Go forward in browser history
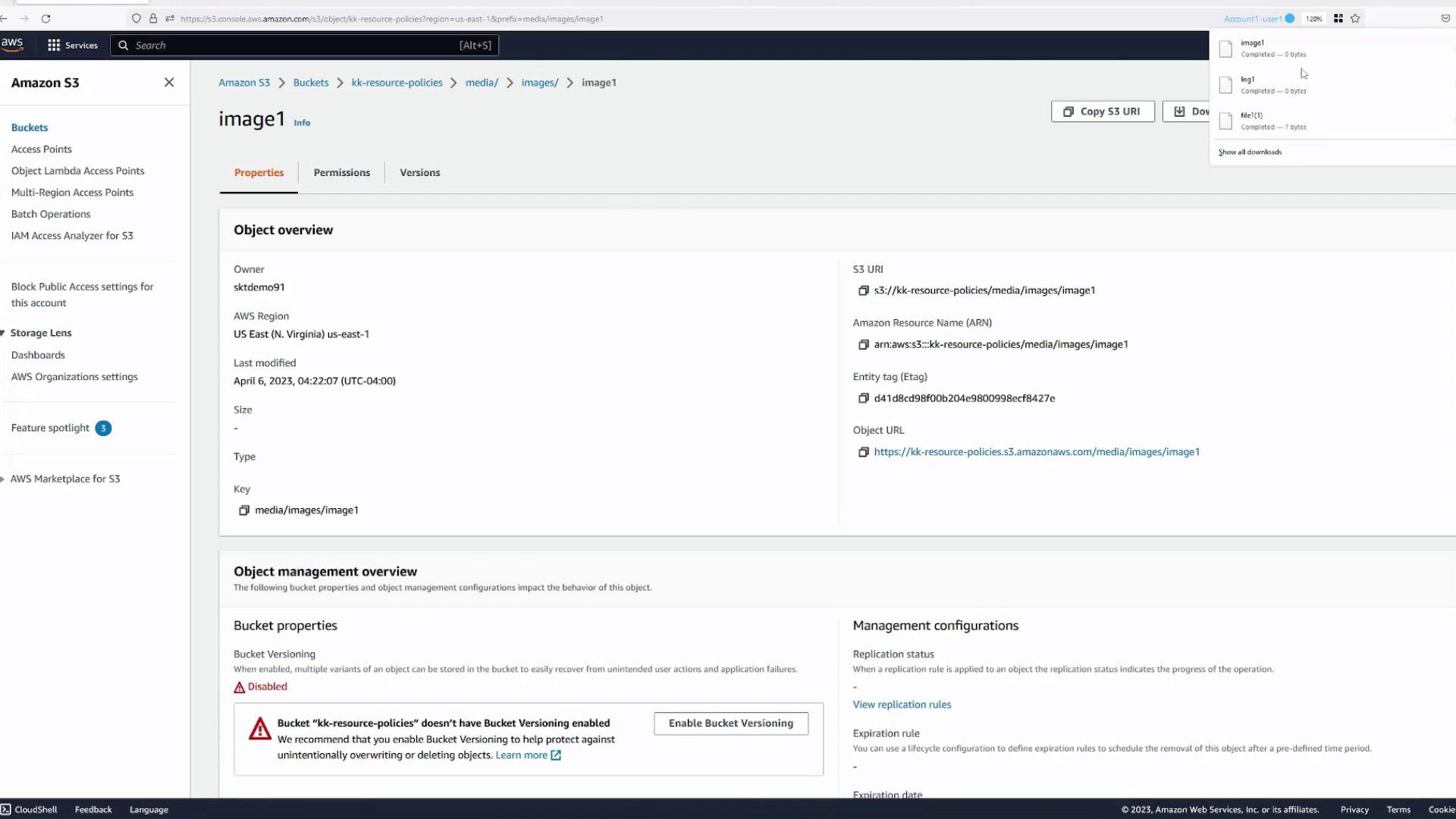The image size is (1456, 819). (x=24, y=18)
